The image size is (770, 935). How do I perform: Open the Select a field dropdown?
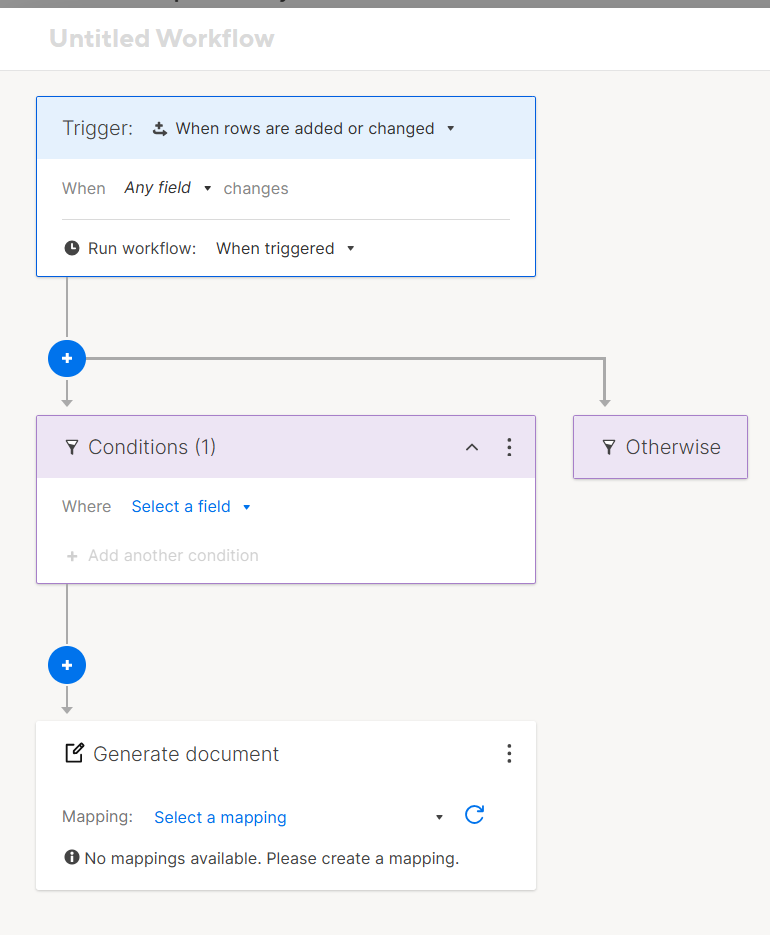[x=191, y=506]
